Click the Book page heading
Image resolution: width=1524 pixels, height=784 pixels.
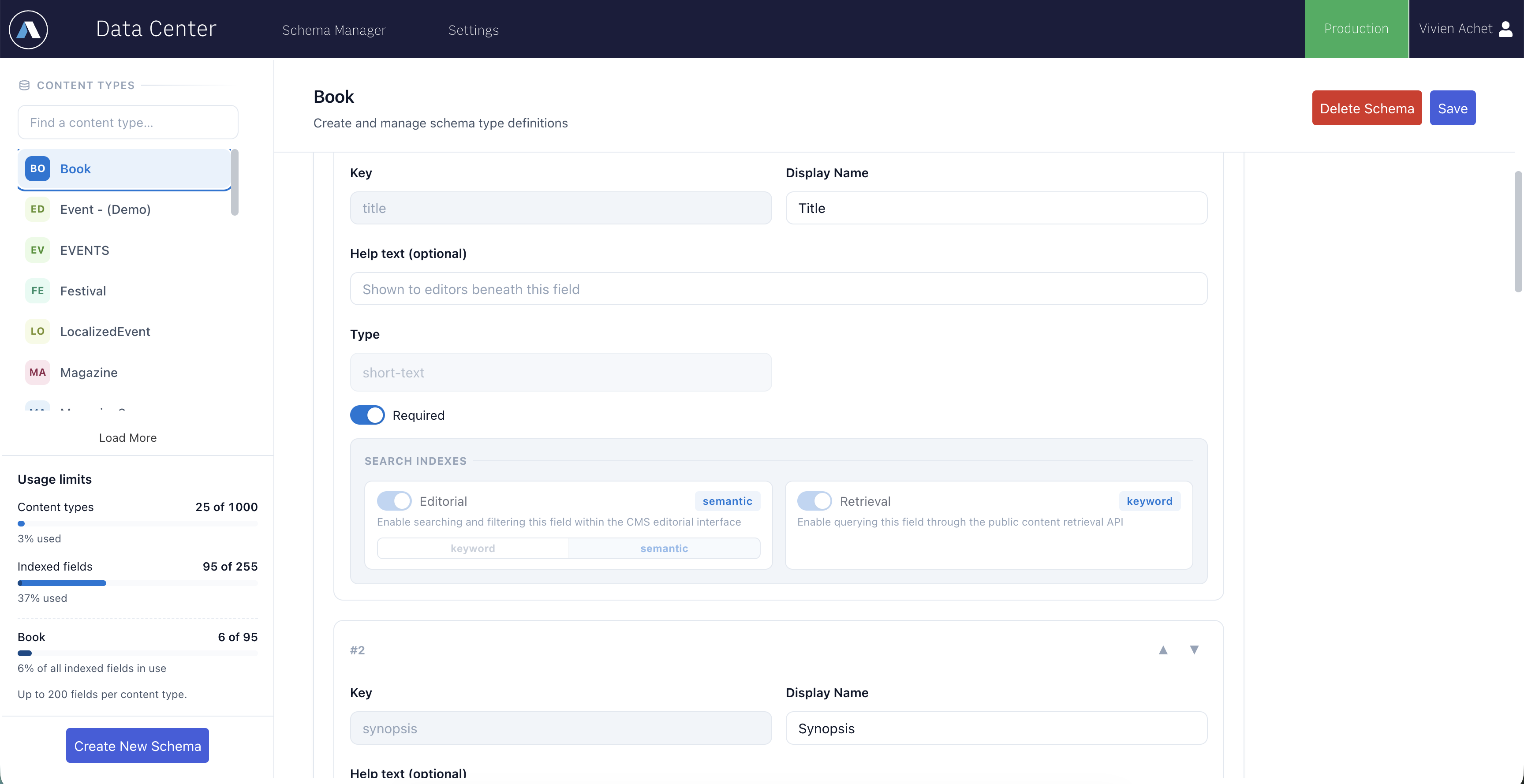pyautogui.click(x=334, y=97)
